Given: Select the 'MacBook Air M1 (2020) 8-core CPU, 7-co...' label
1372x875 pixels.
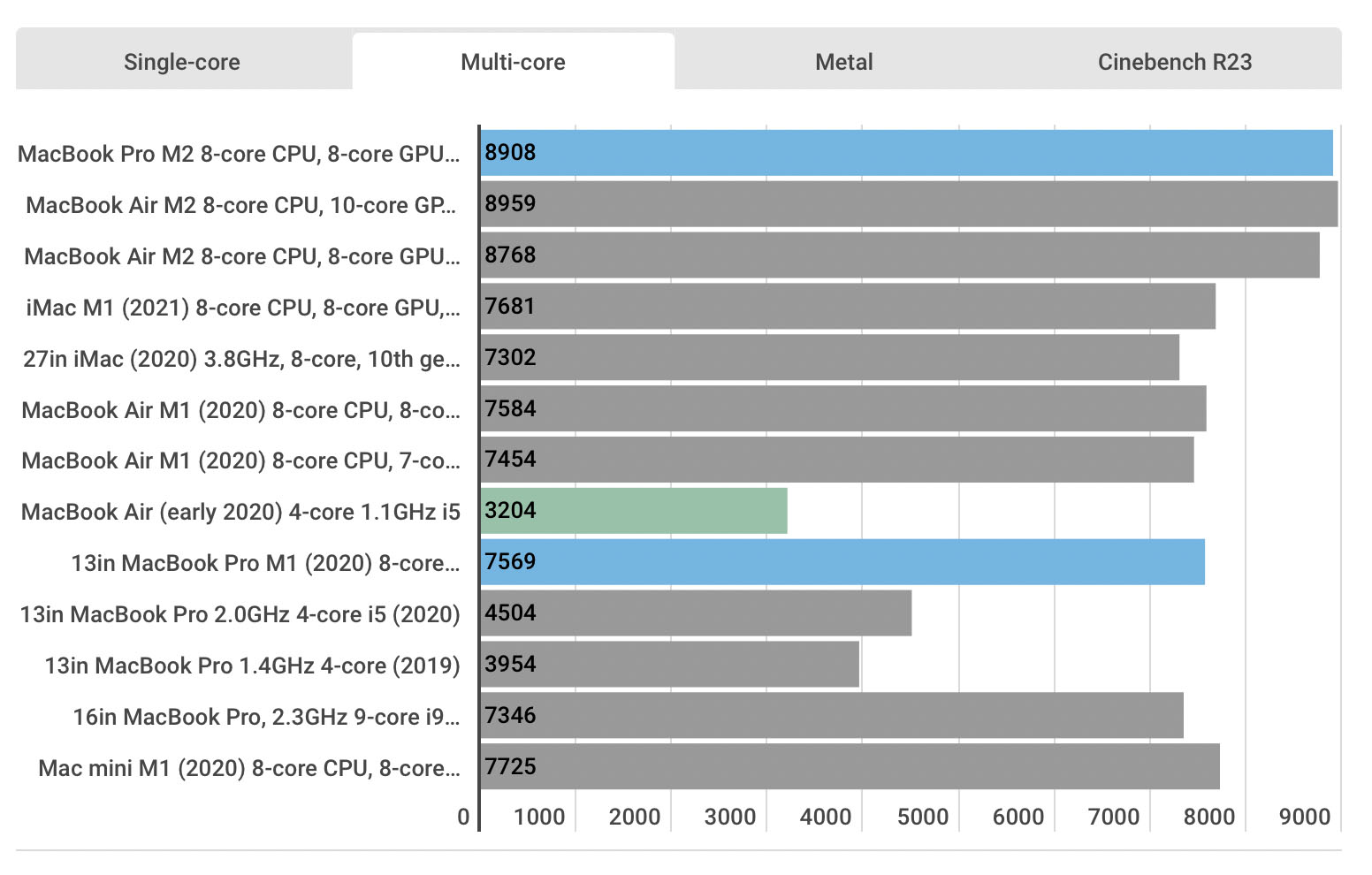Looking at the screenshot, I should pyautogui.click(x=240, y=460).
